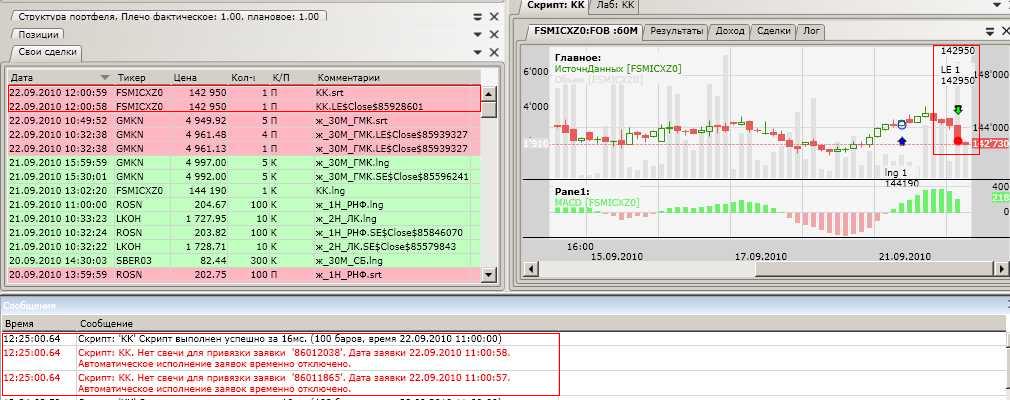
Task: Select the GMKN row priced 4 961.13
Action: coord(244,149)
